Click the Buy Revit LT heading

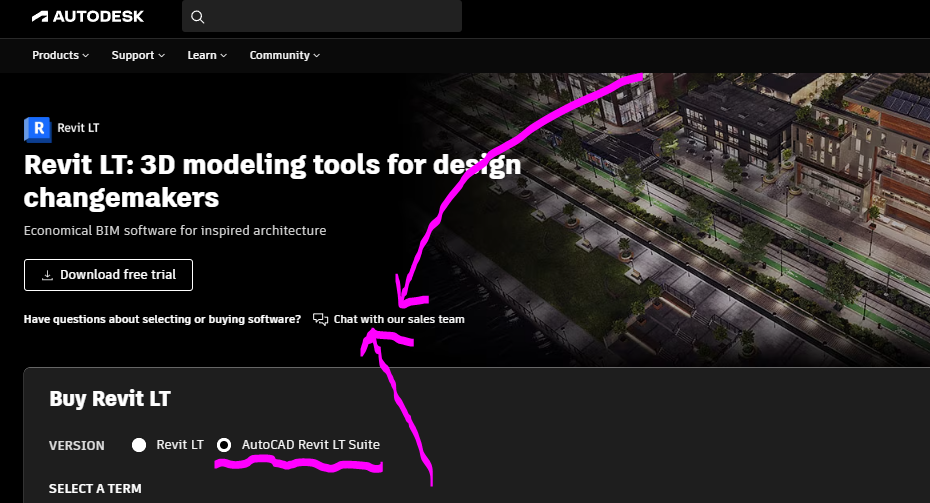[x=110, y=399]
